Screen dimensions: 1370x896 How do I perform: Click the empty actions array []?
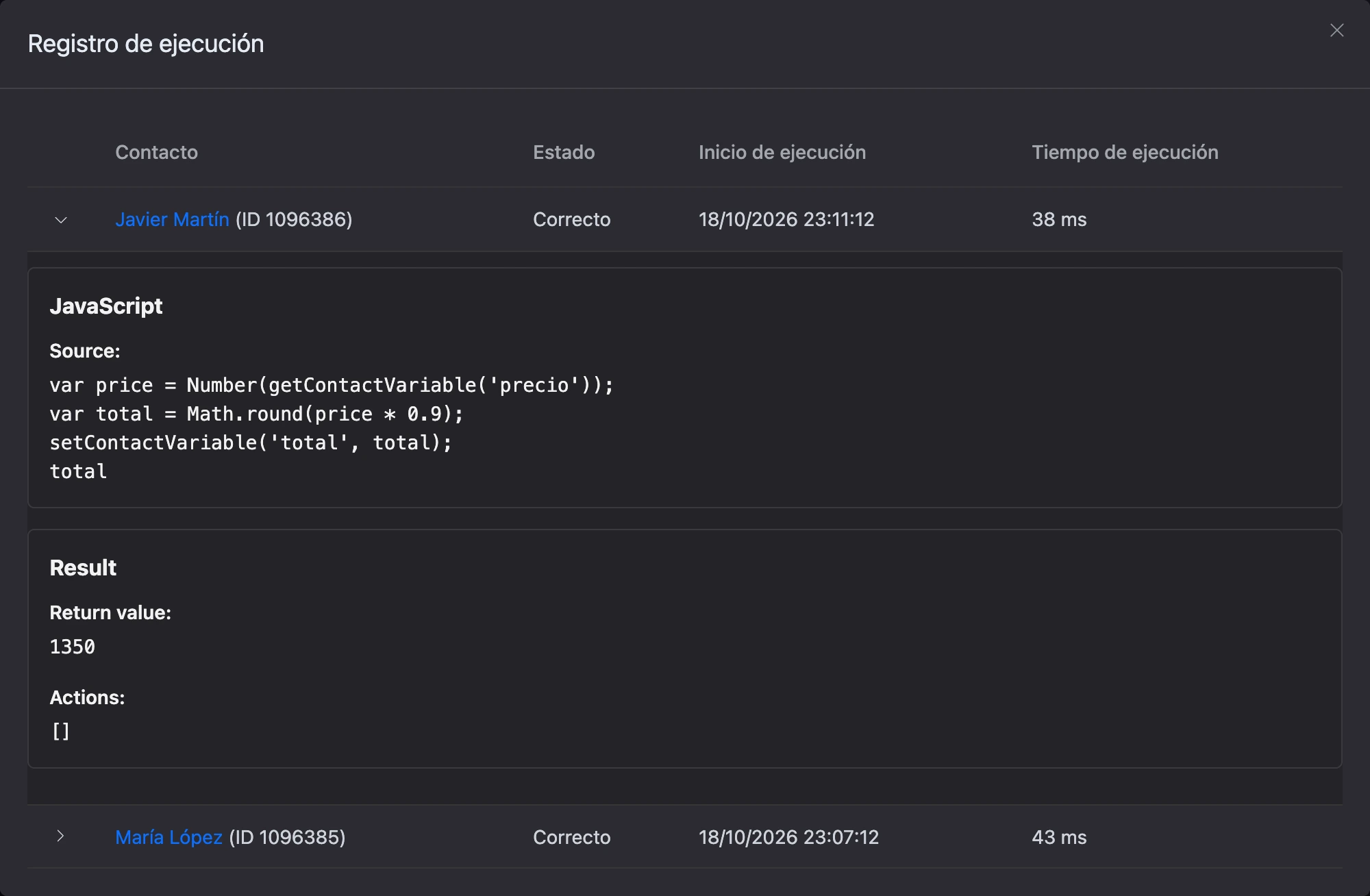tap(61, 732)
